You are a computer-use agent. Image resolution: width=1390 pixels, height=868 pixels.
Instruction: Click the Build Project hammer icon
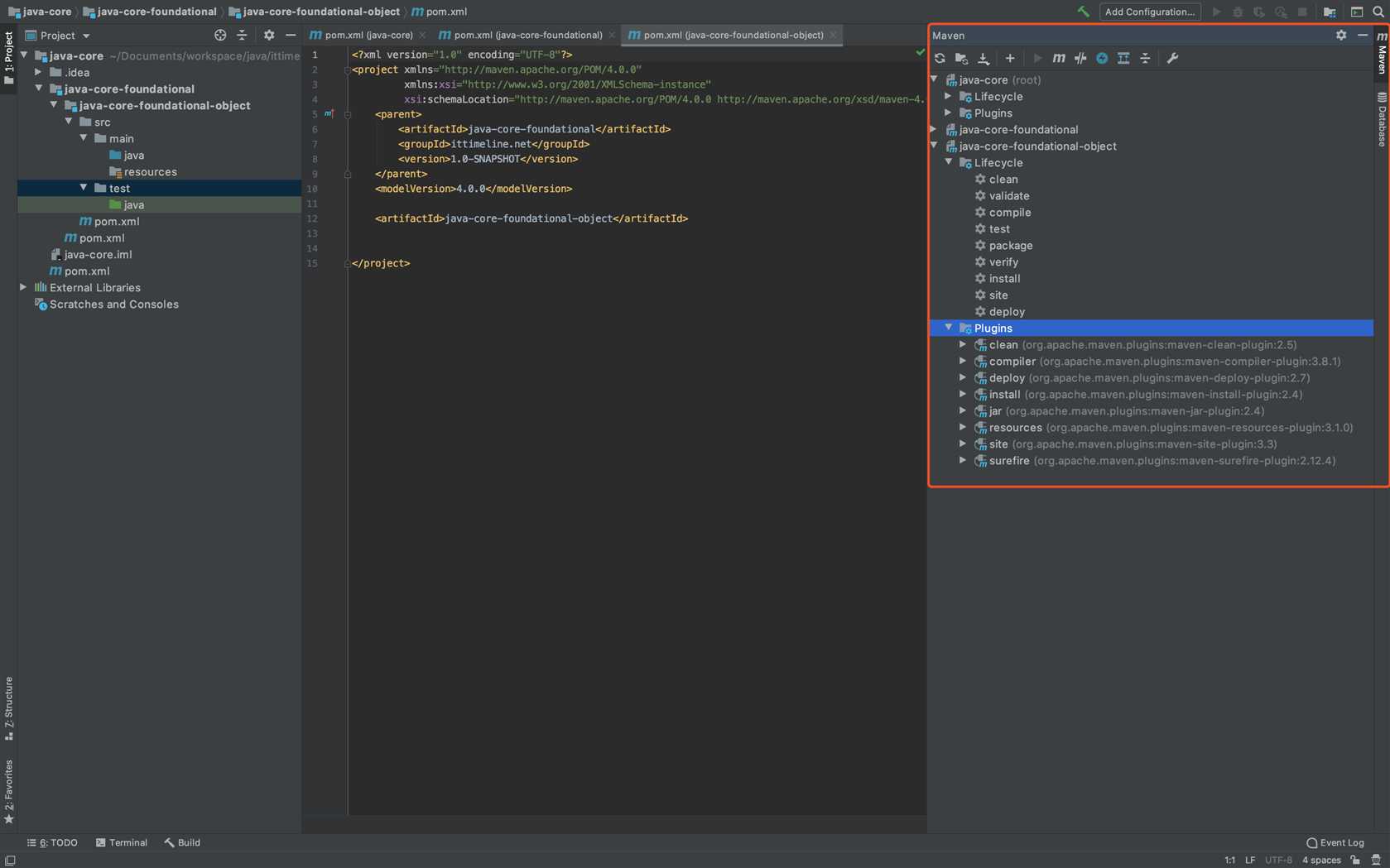[1083, 12]
